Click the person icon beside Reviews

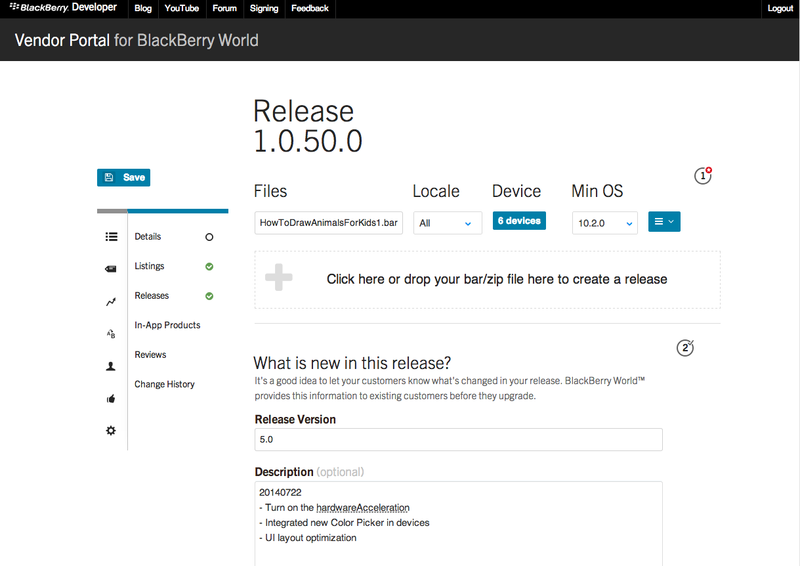(x=111, y=366)
